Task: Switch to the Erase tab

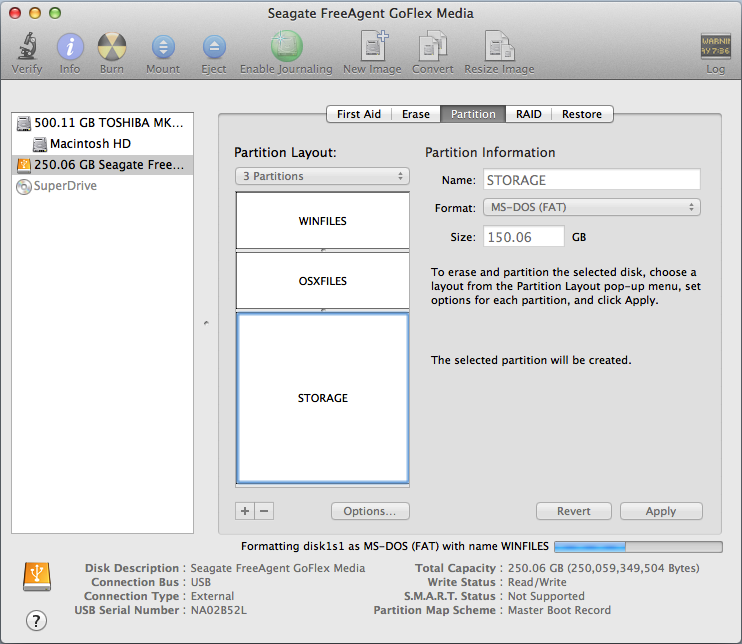Action: pos(416,114)
